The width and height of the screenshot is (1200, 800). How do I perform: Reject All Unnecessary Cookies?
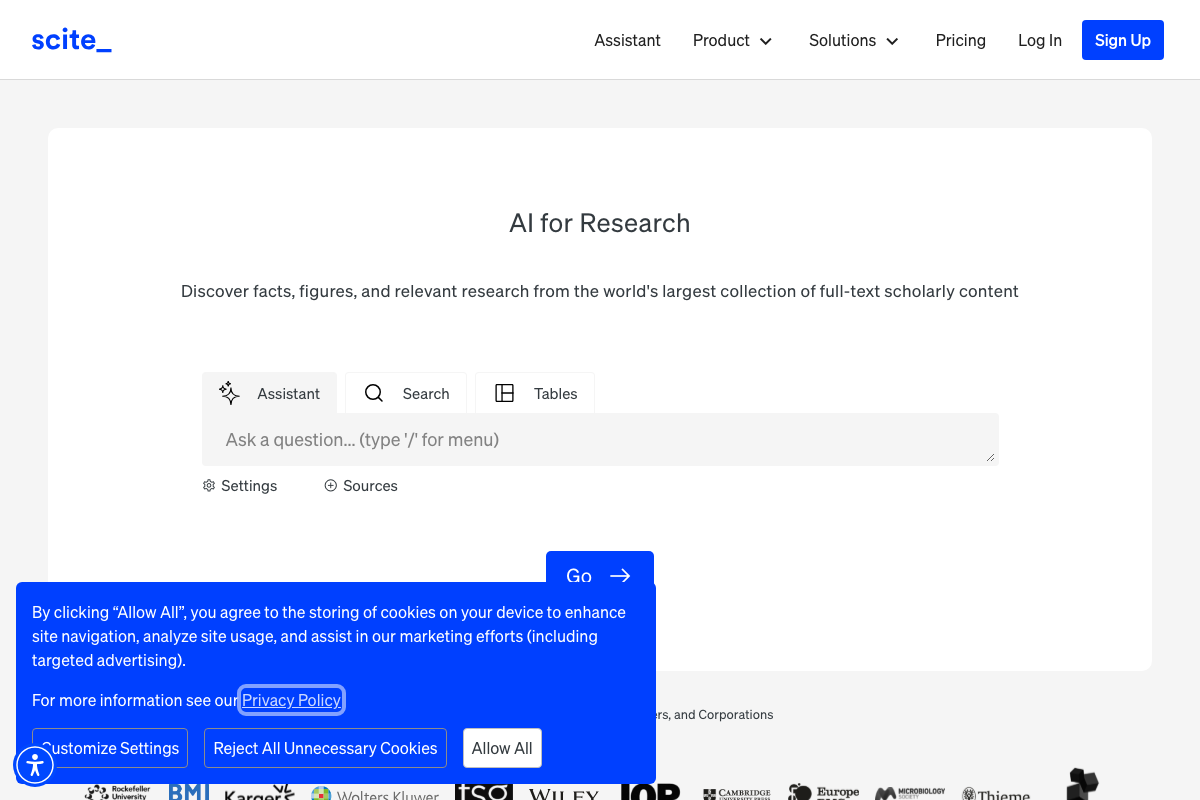coord(325,748)
